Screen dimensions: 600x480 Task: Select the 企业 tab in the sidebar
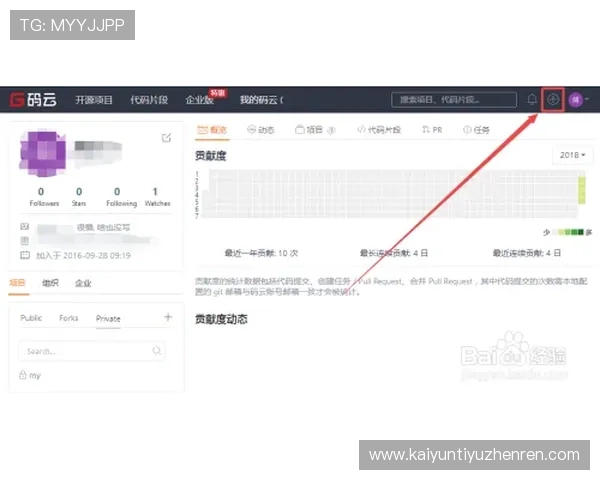click(x=83, y=283)
